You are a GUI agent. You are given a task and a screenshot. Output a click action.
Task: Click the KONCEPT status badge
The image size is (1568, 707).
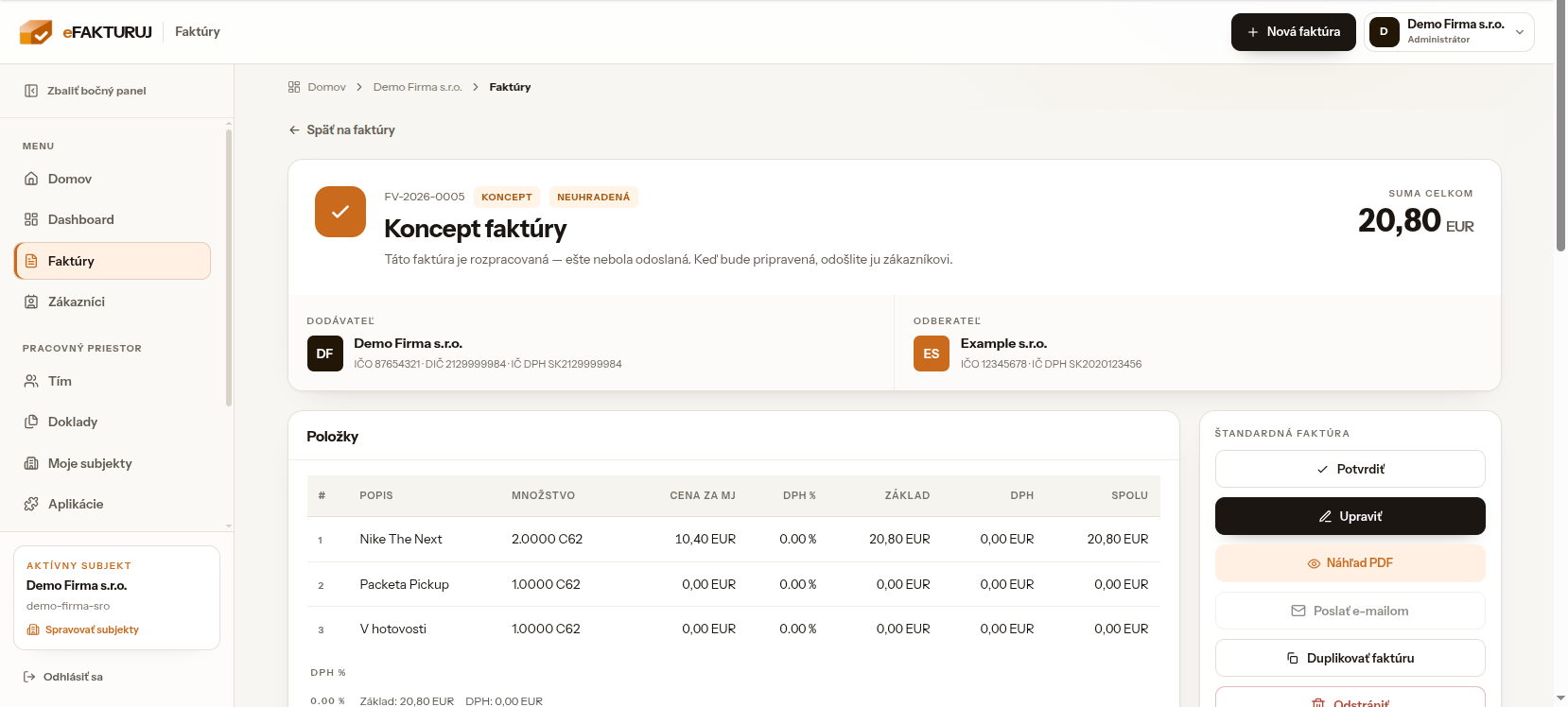507,197
